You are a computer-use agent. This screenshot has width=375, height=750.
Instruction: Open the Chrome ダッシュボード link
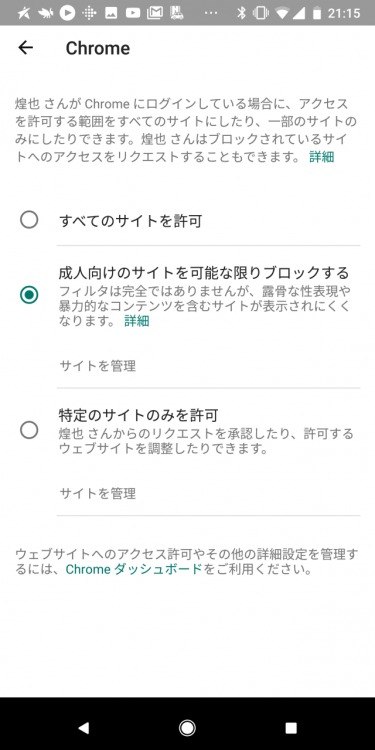pos(134,570)
